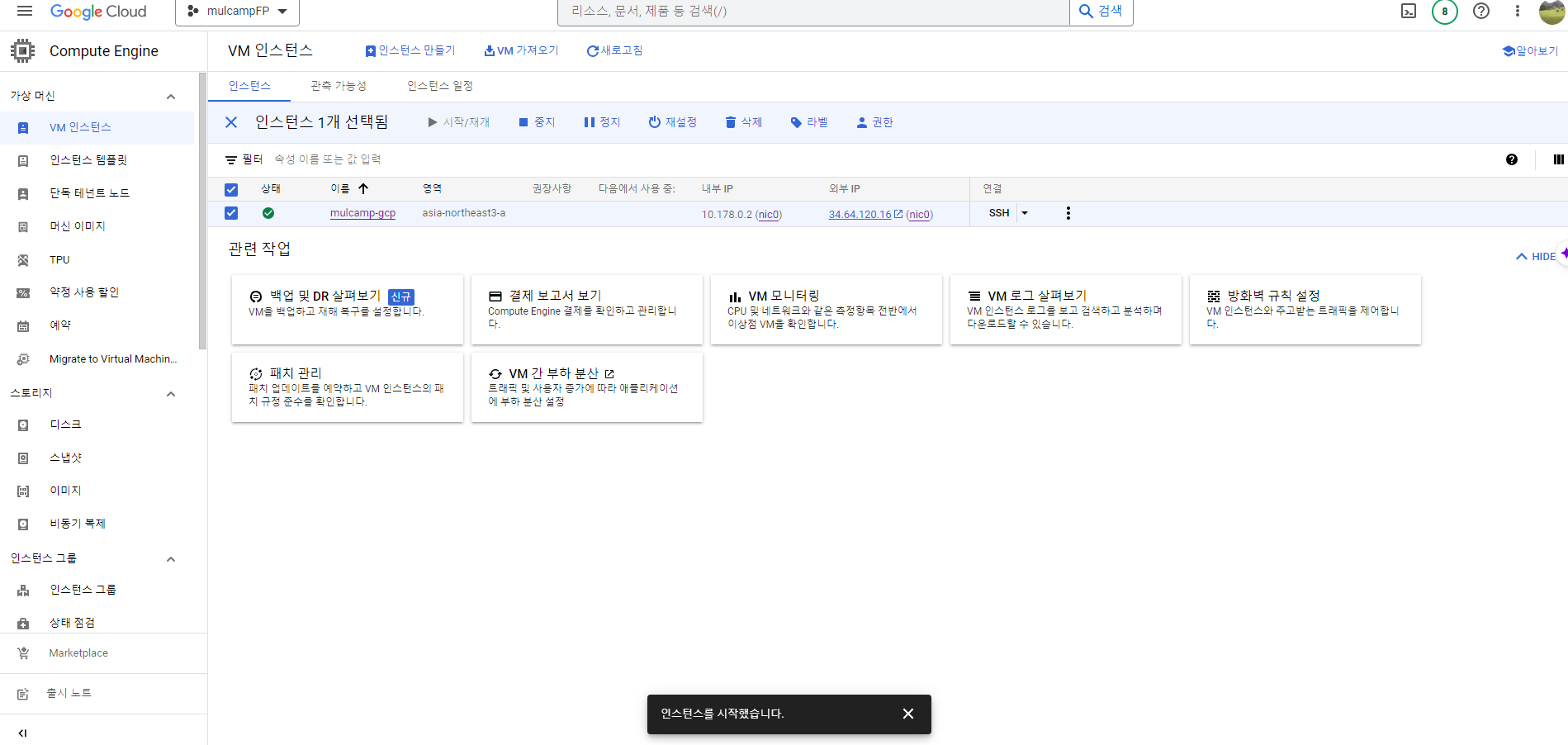This screenshot has height=745, width=1568.
Task: Open TPU in the sidebar
Action: [x=97, y=259]
